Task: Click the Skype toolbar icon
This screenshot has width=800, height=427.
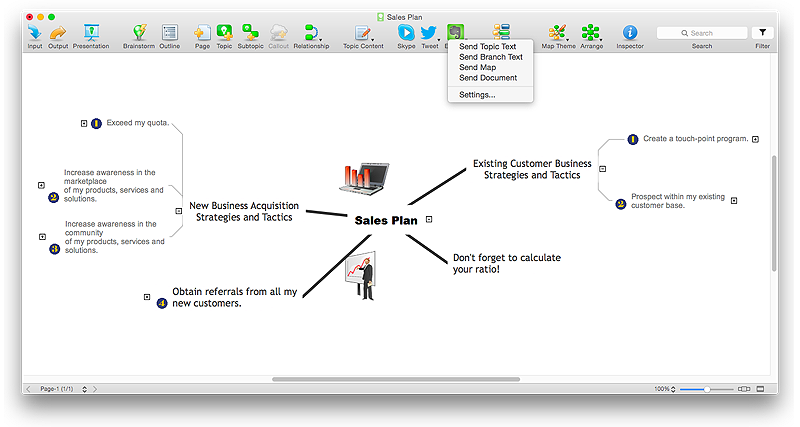Action: click(406, 33)
